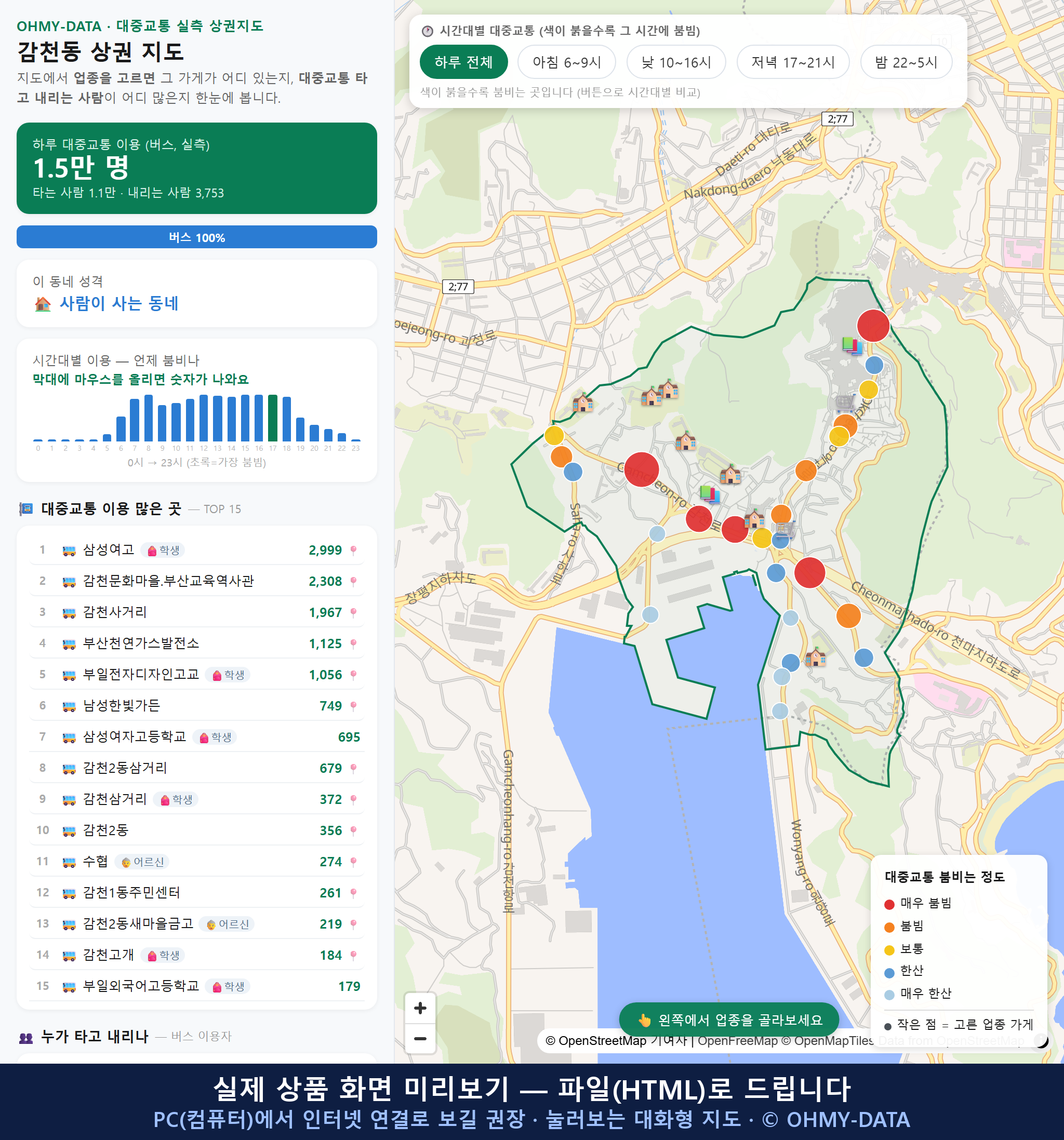The height and width of the screenshot is (1140, 1064).
Task: Zoom out the map with minus button
Action: point(420,1039)
